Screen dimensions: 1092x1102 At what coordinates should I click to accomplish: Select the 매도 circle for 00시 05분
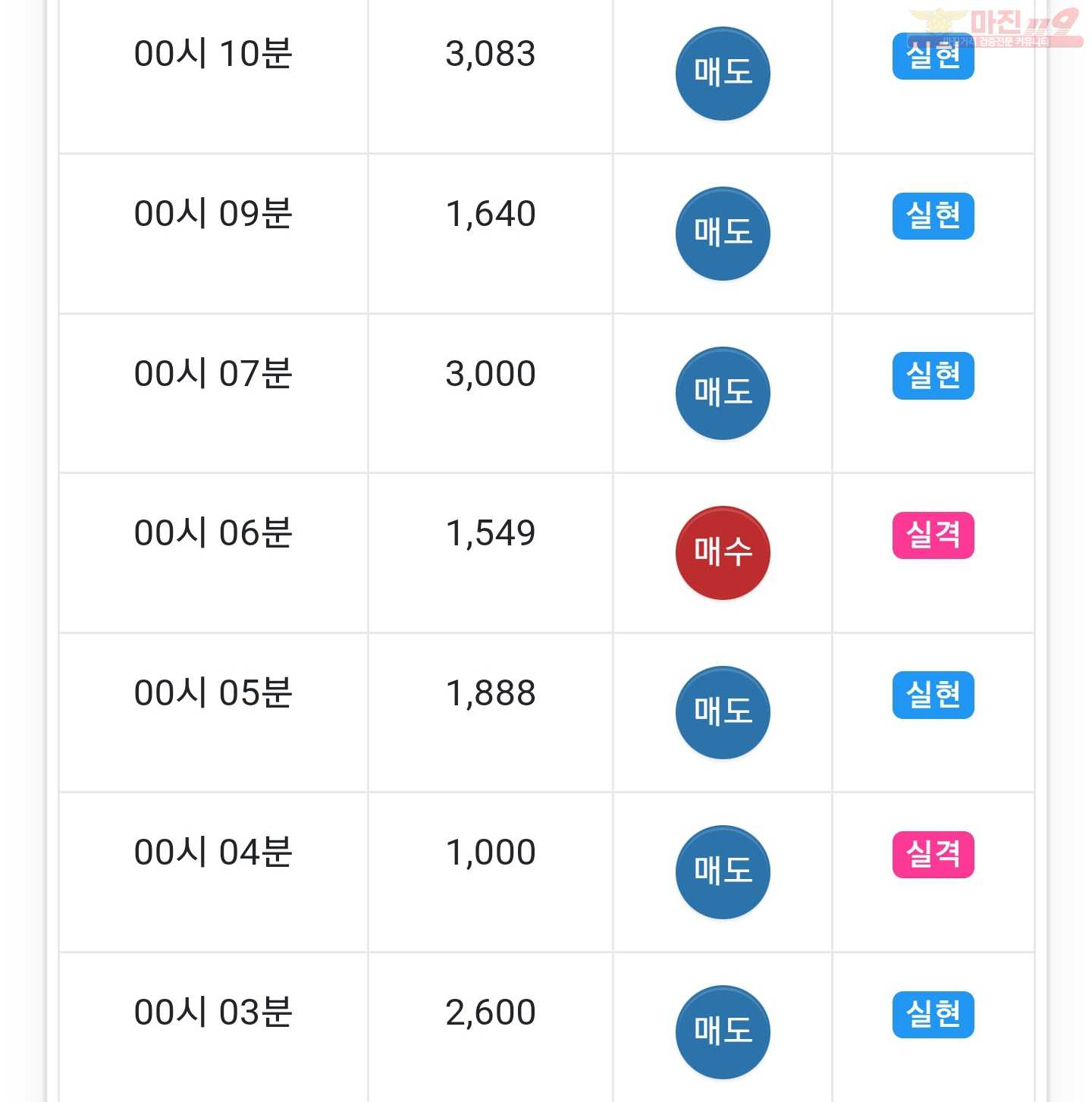tap(723, 713)
